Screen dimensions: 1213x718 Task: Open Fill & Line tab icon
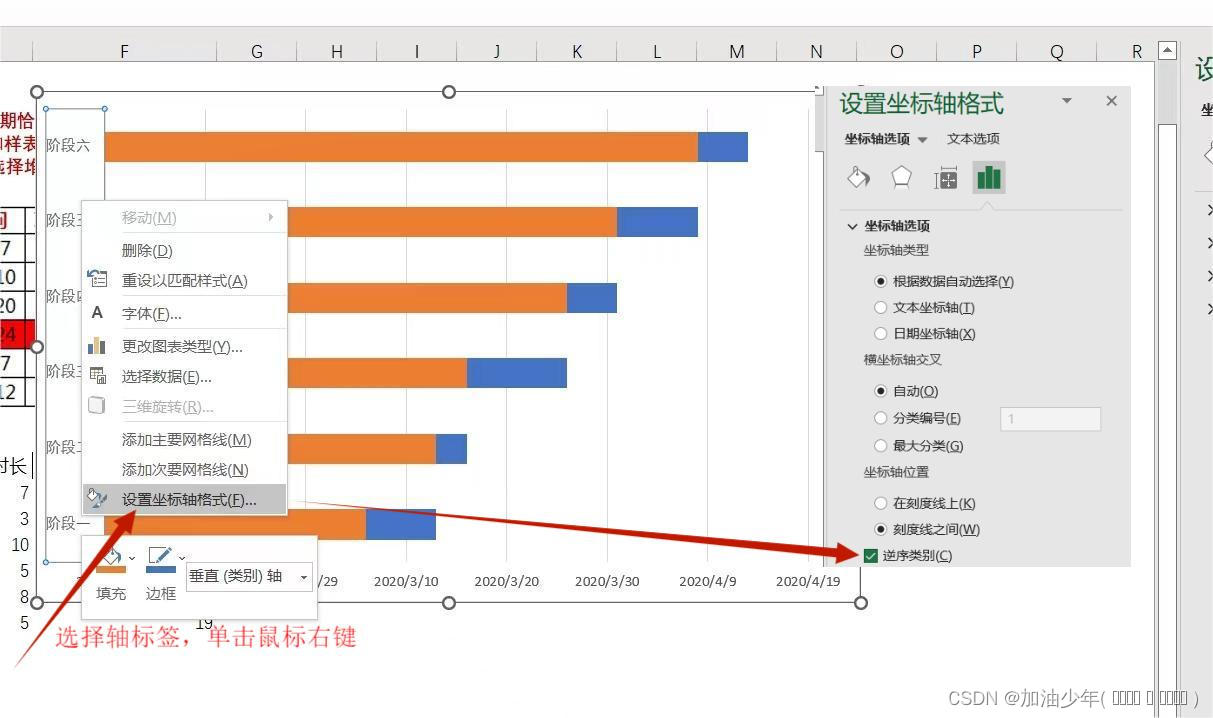point(858,178)
